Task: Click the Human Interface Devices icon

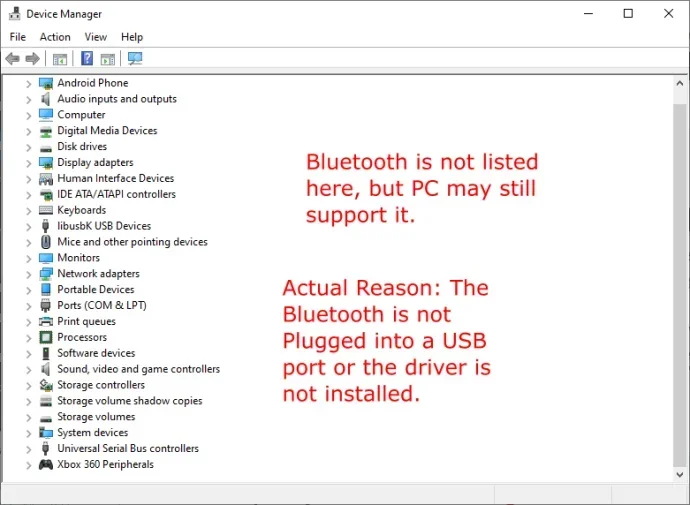Action: coord(46,179)
